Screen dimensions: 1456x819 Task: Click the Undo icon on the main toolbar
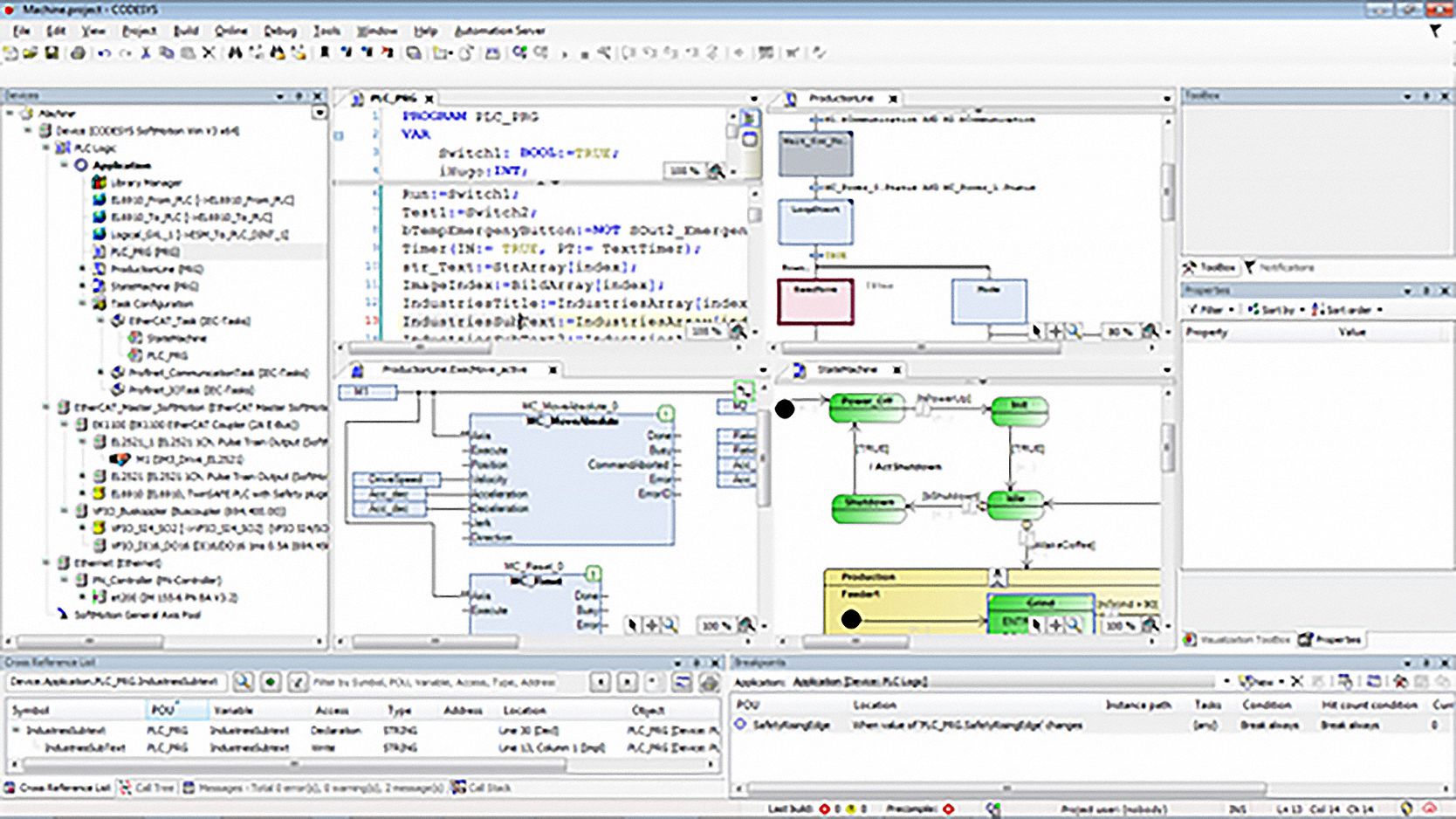click(x=105, y=54)
